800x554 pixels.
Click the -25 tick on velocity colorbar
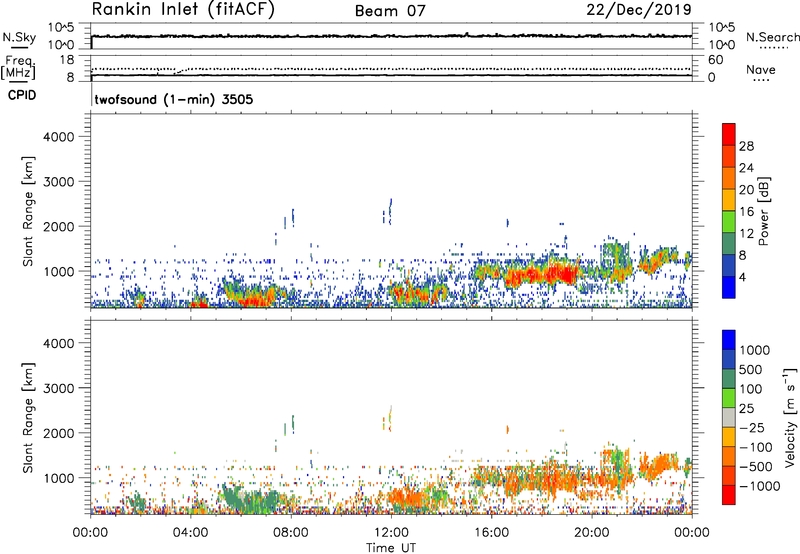(751, 427)
